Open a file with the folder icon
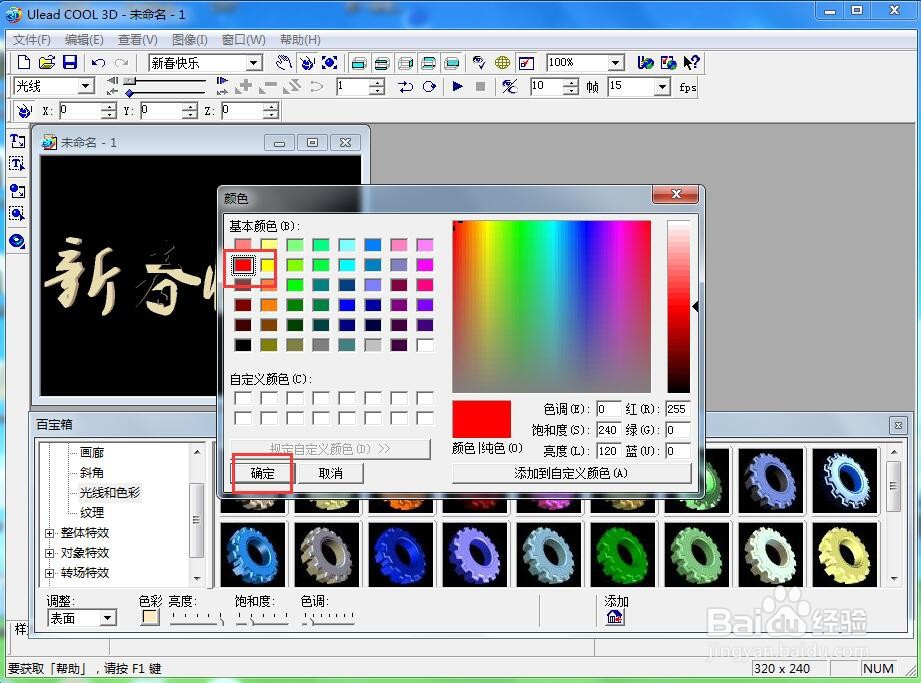921x683 pixels. 47,62
